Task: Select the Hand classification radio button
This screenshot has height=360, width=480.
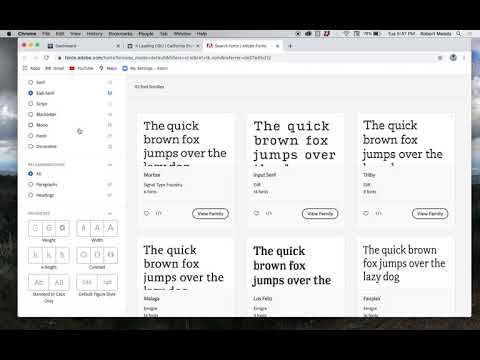Action: click(31, 136)
